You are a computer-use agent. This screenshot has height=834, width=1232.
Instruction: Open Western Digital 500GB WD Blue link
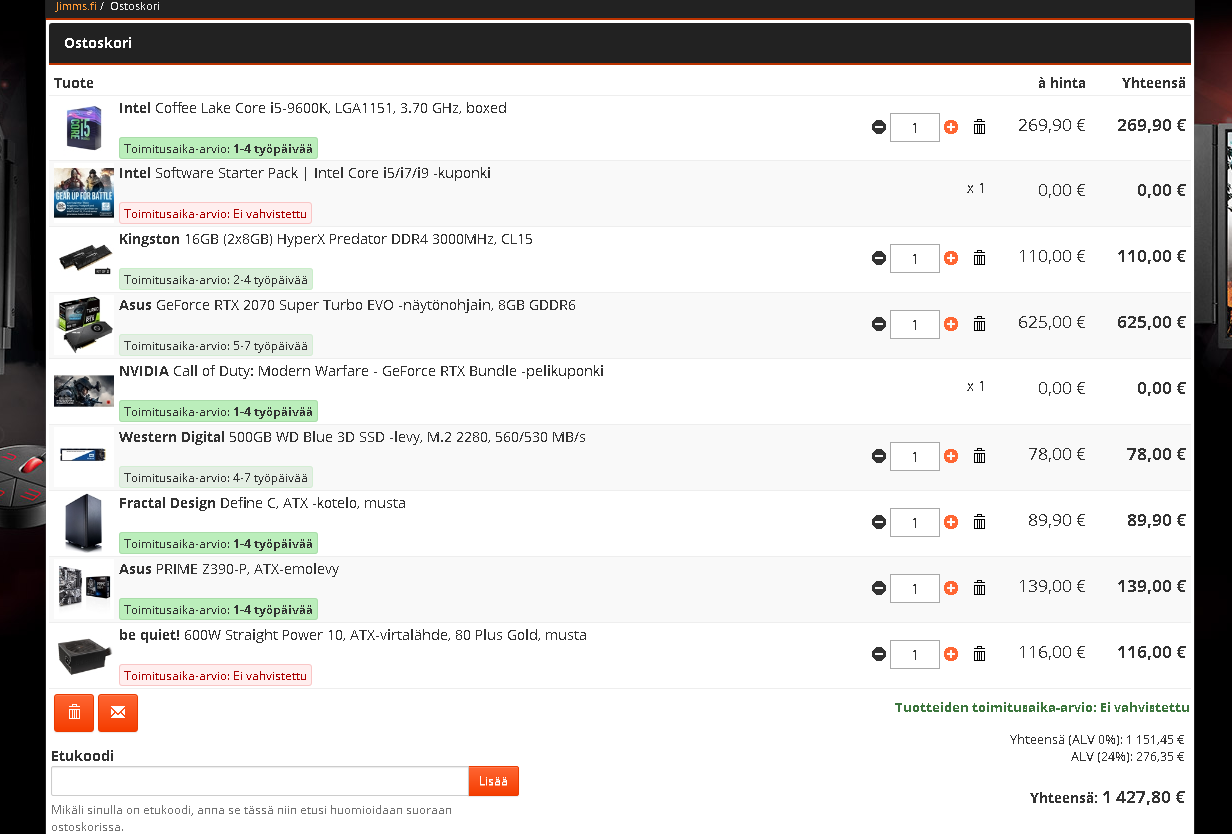tap(352, 437)
